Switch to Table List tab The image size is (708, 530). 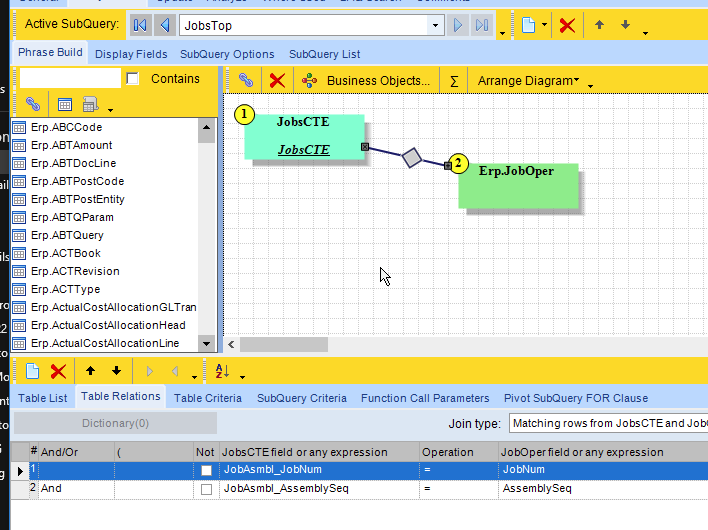[x=42, y=398]
